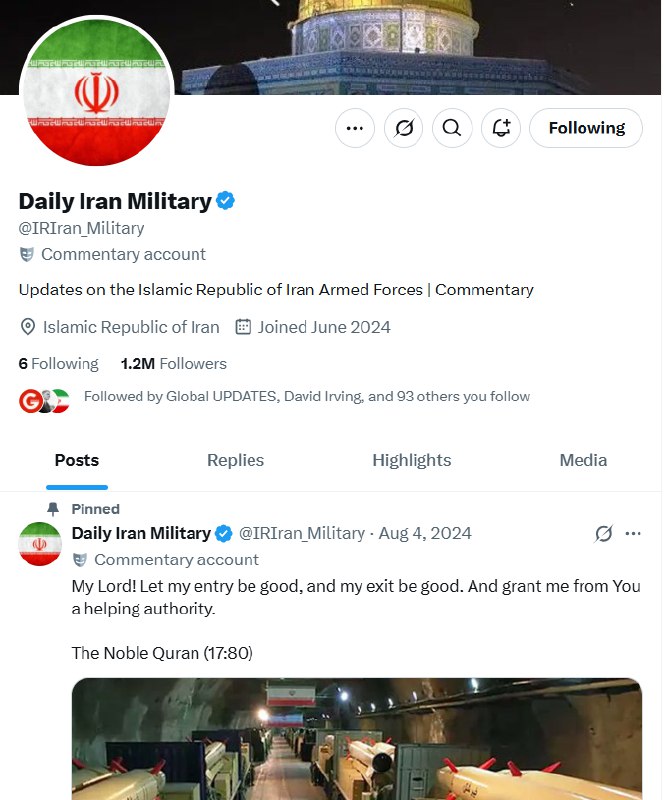Show followers you know: Global UPDATES, David Irving

[306, 396]
